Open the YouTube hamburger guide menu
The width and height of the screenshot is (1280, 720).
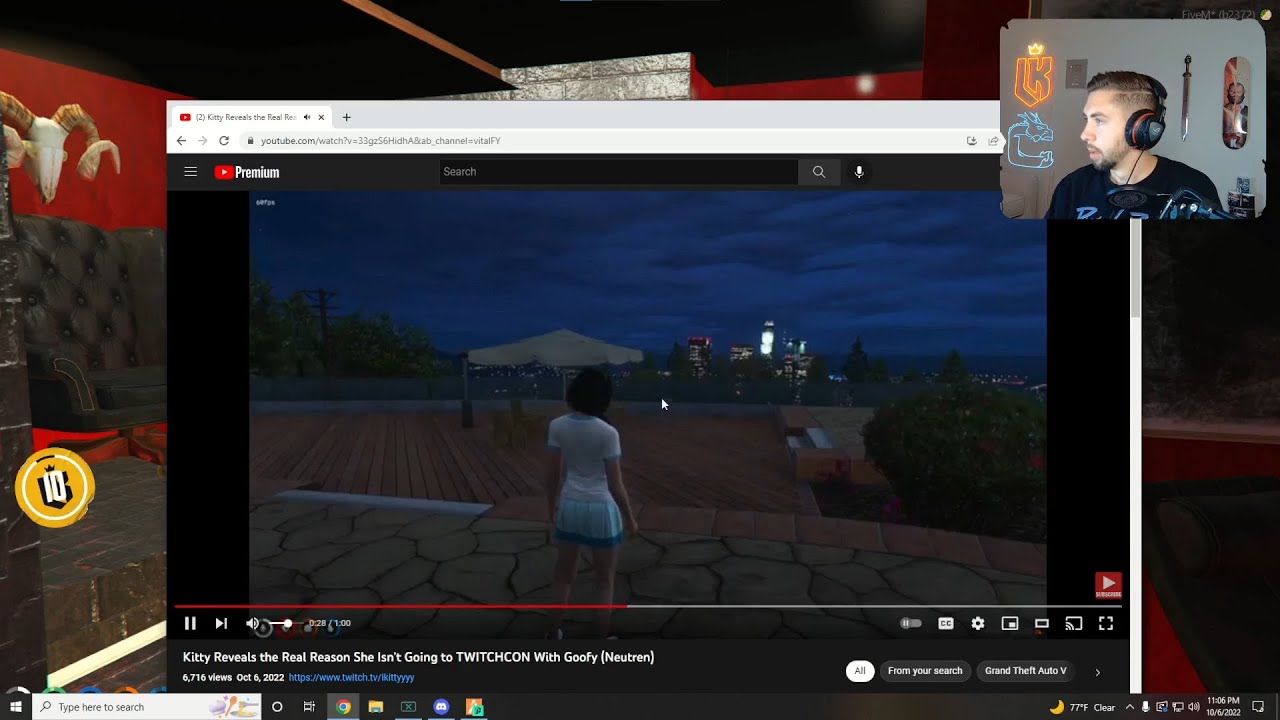click(190, 172)
